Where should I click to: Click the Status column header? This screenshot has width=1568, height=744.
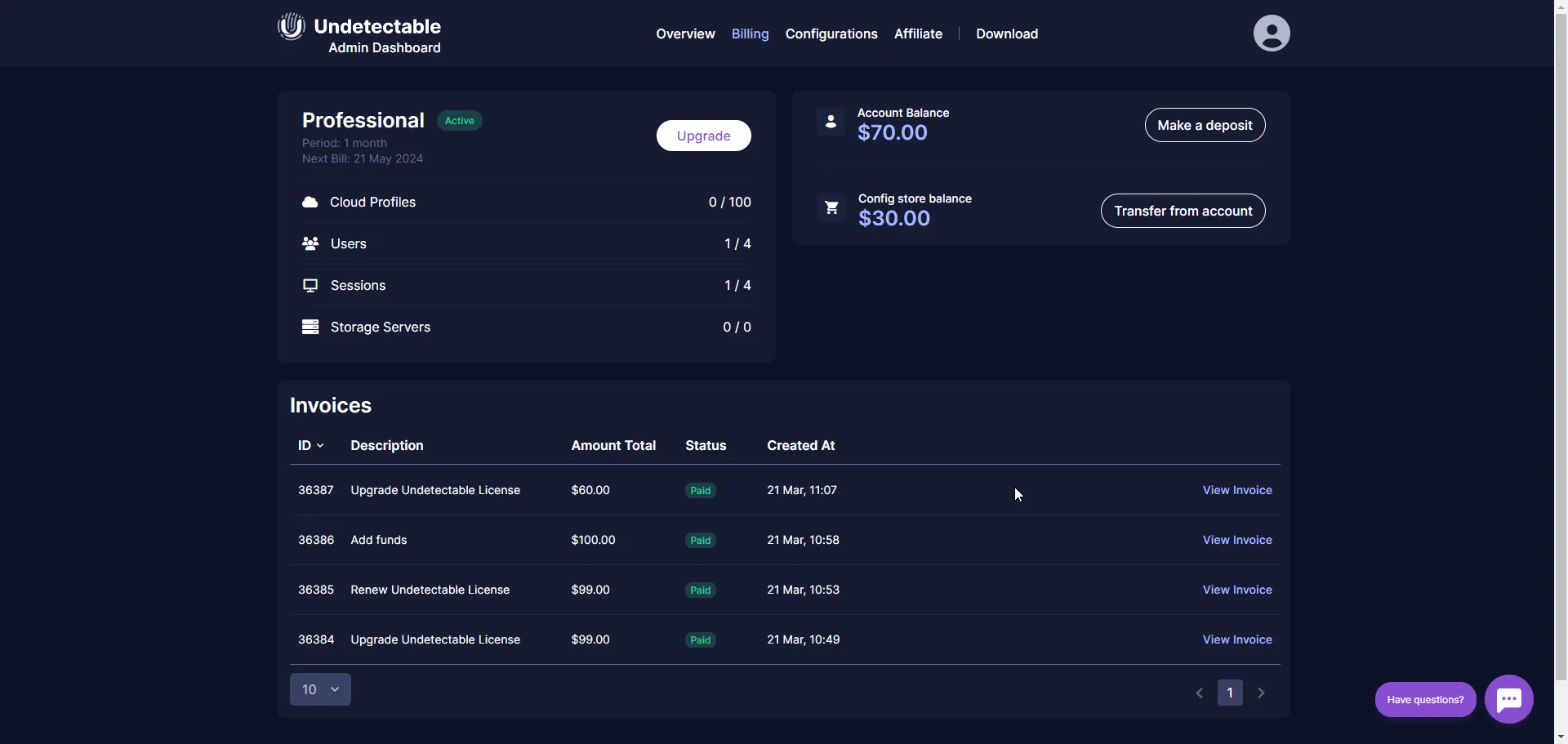pyautogui.click(x=706, y=445)
